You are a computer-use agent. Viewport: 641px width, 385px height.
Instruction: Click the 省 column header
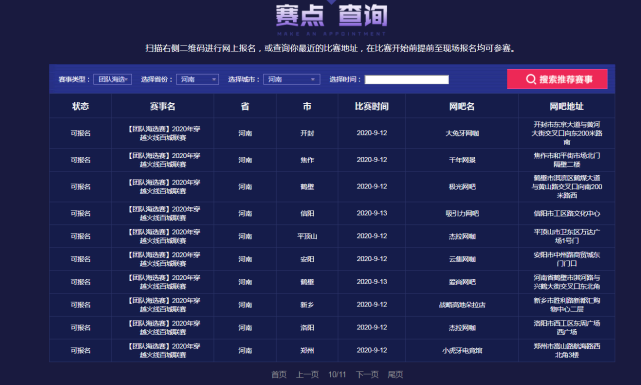click(x=245, y=106)
